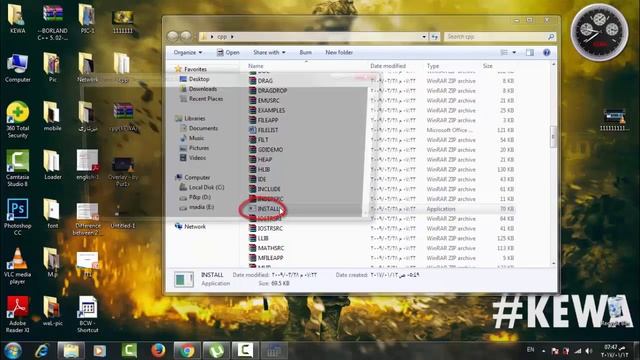640x360 pixels.
Task: Click the Windows Start button
Action: pyautogui.click(x=13, y=351)
